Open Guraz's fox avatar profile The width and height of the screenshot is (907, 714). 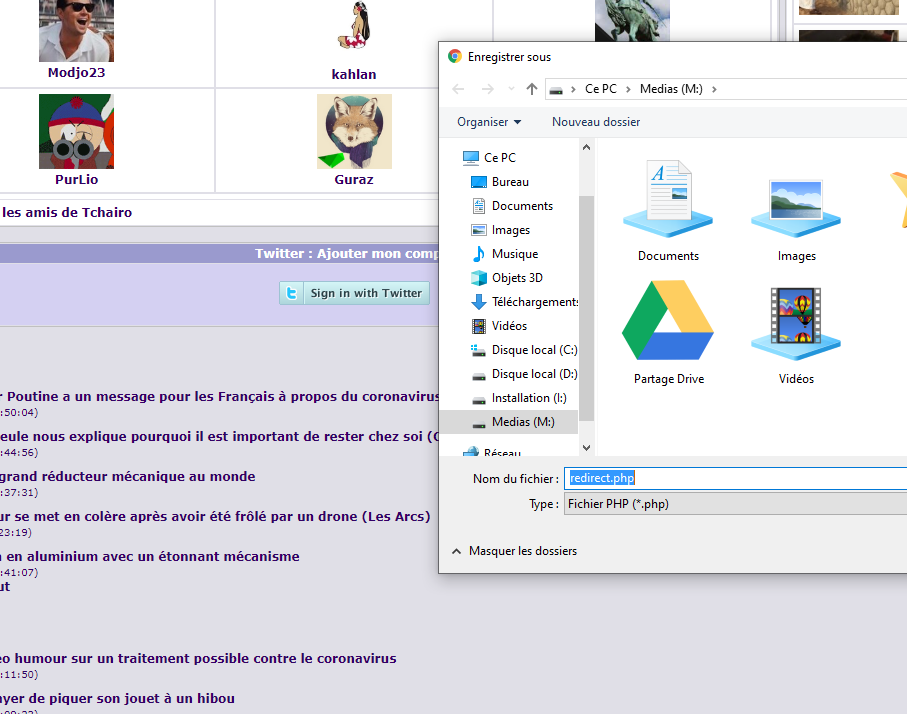pos(354,131)
